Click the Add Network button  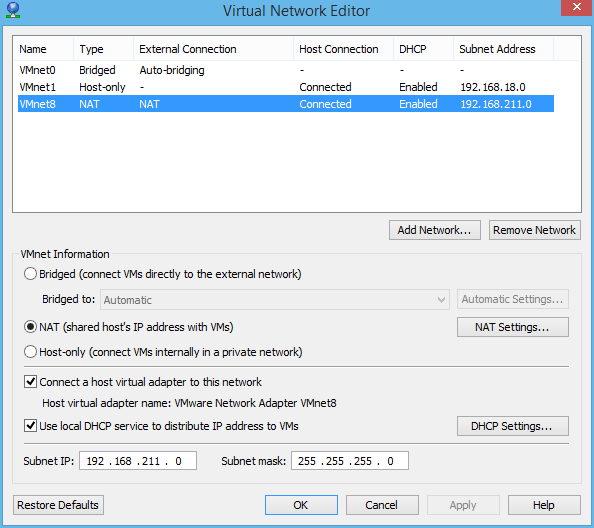coord(435,230)
